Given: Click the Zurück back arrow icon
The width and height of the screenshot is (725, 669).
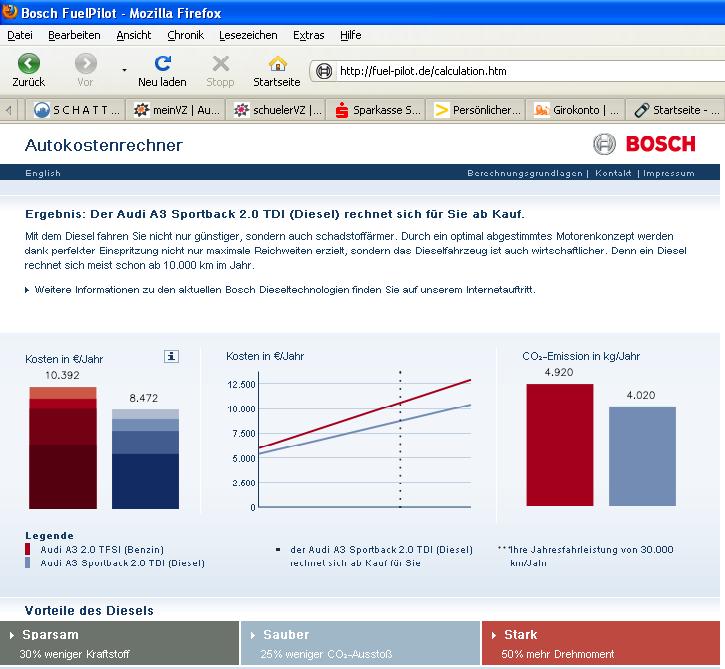Looking at the screenshot, I should point(29,64).
